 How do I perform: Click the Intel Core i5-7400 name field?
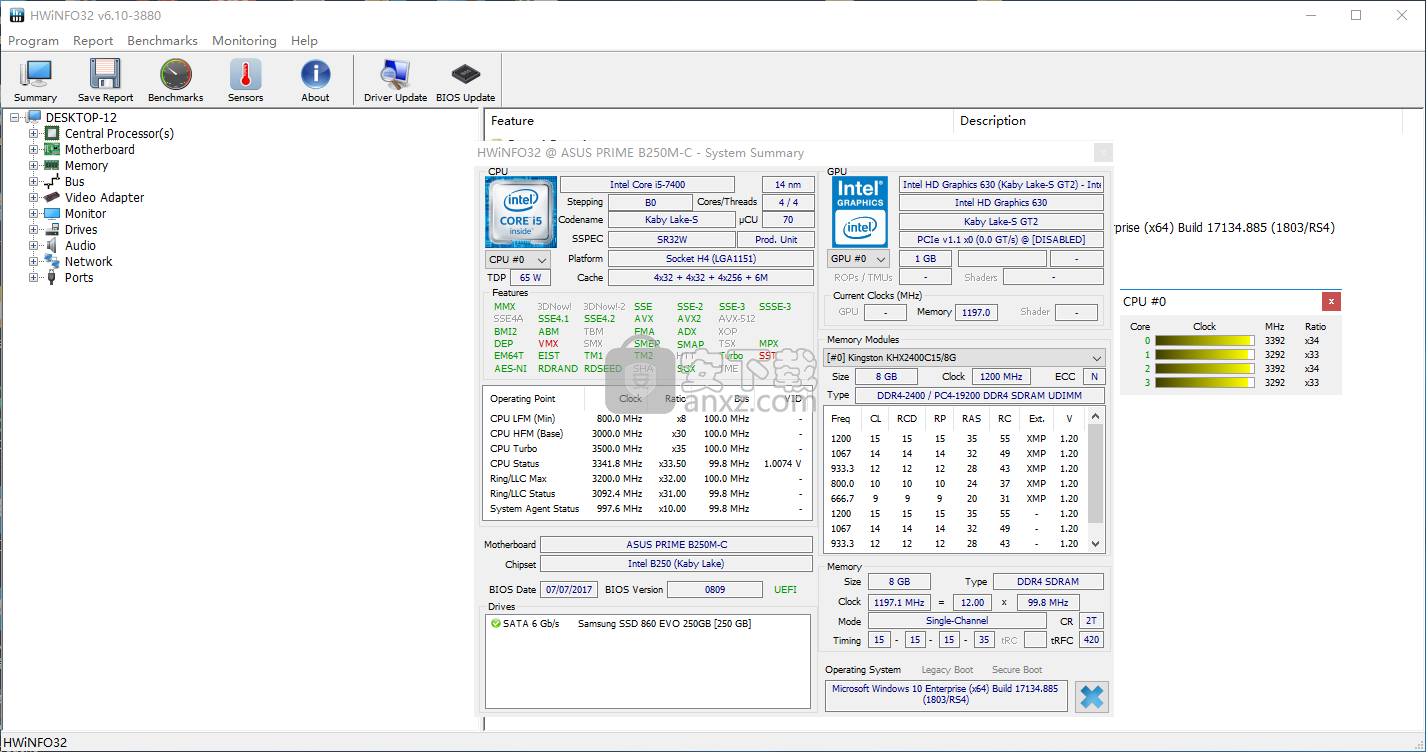click(647, 184)
